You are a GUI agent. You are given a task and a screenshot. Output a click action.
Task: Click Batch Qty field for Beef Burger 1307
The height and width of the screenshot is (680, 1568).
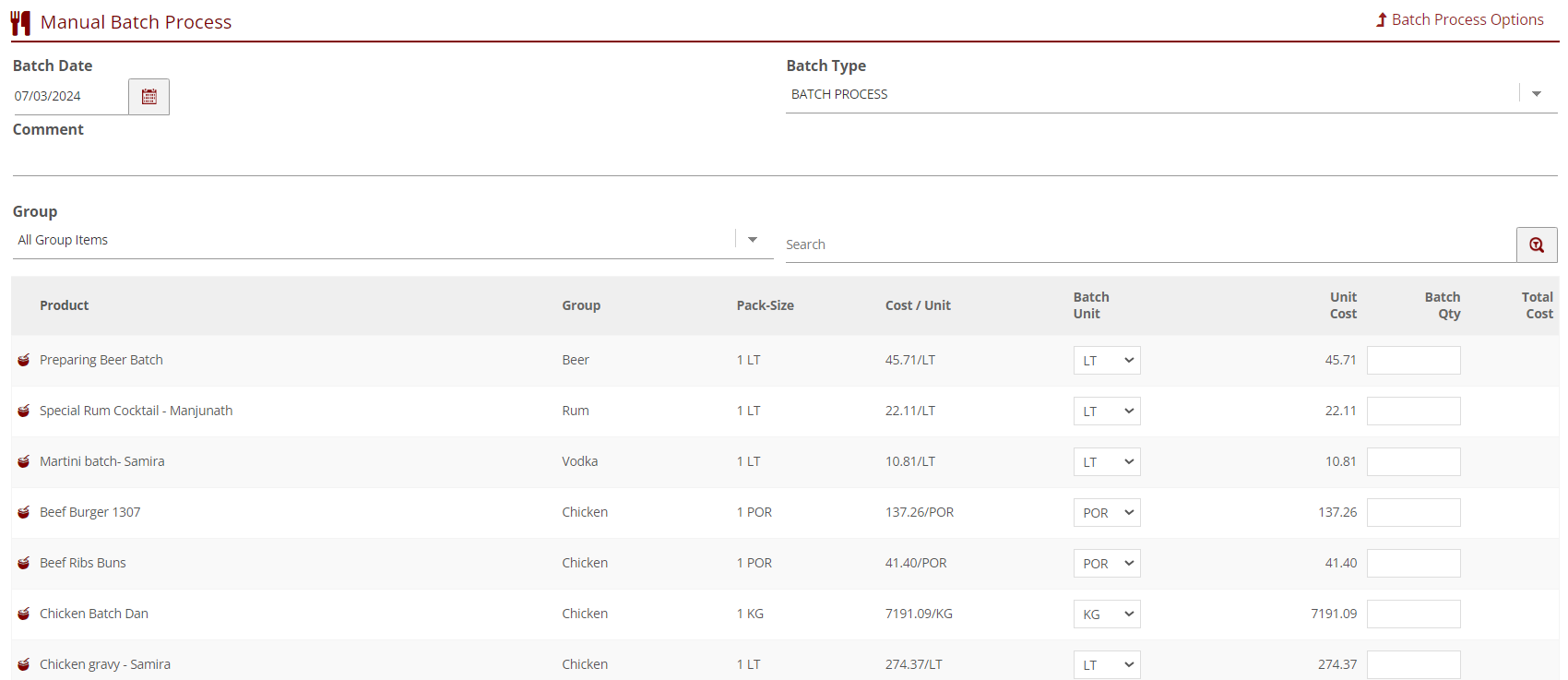click(x=1413, y=513)
